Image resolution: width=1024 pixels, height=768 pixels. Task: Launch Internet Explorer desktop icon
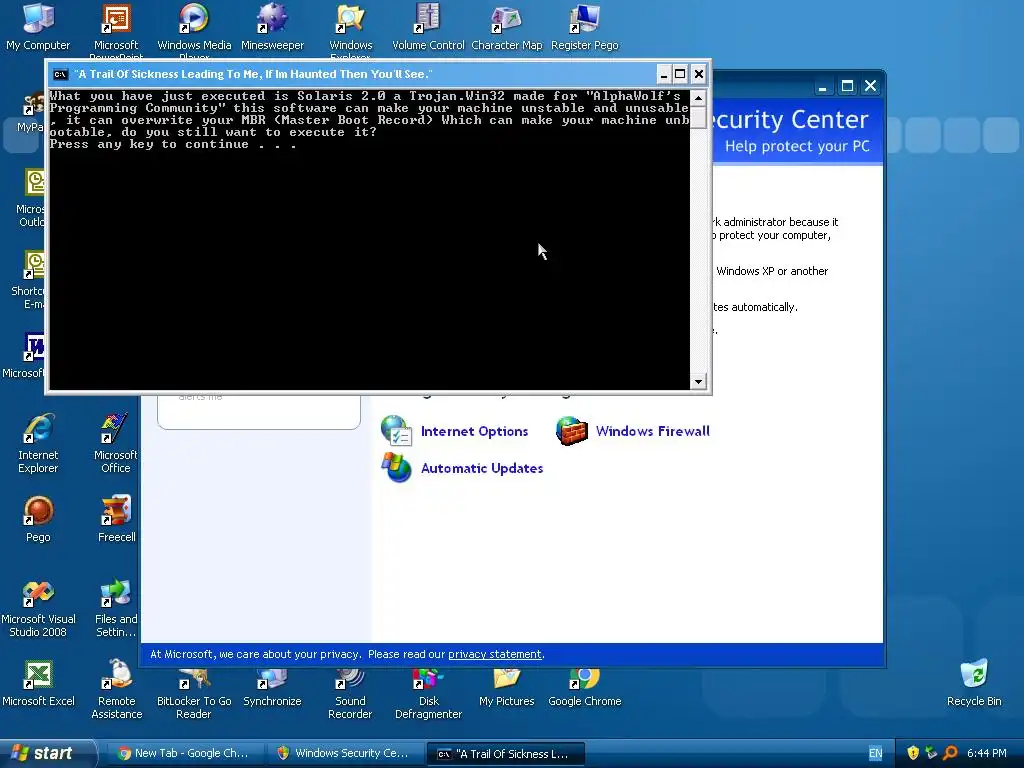click(38, 443)
